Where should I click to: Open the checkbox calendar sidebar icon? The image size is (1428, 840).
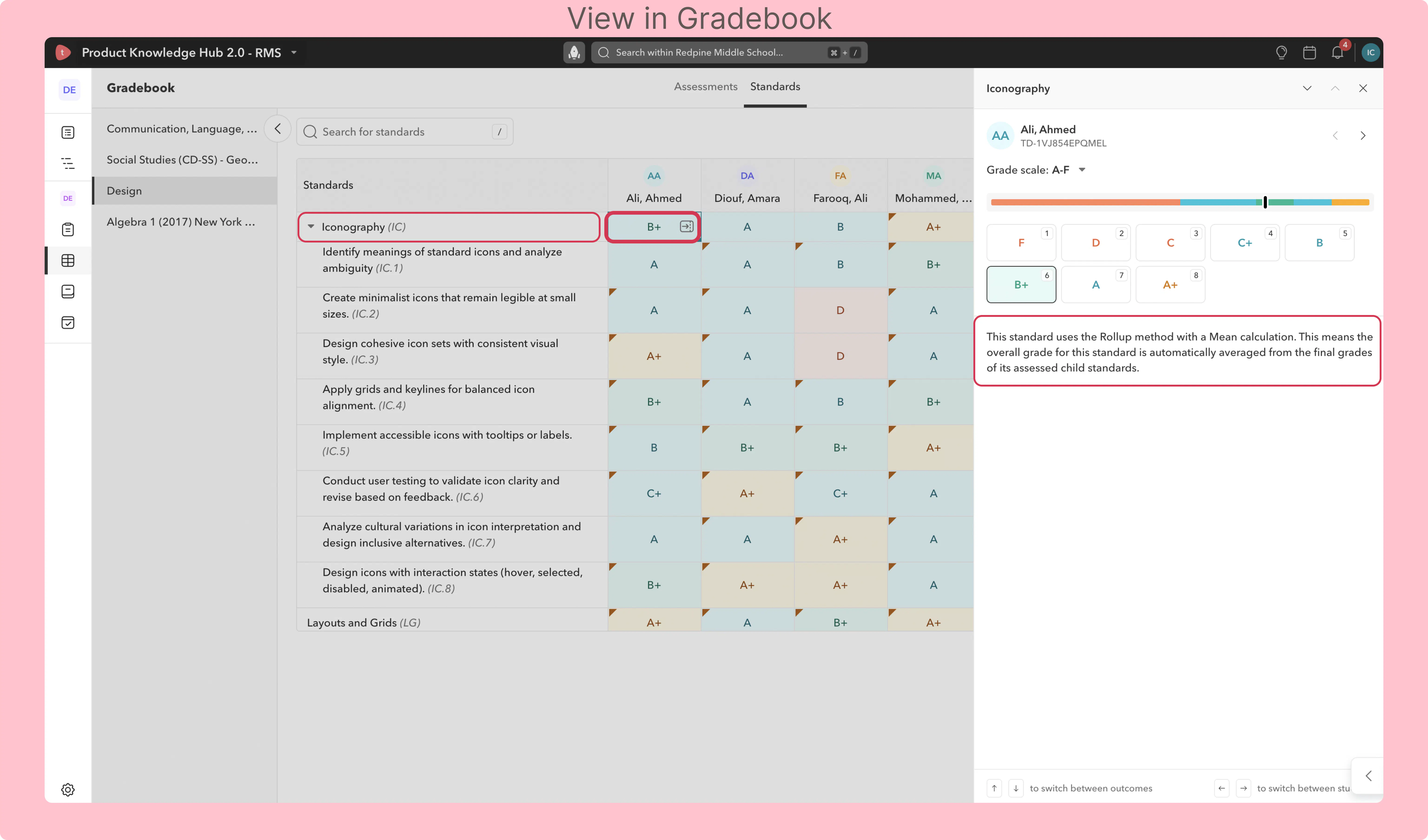tap(68, 323)
